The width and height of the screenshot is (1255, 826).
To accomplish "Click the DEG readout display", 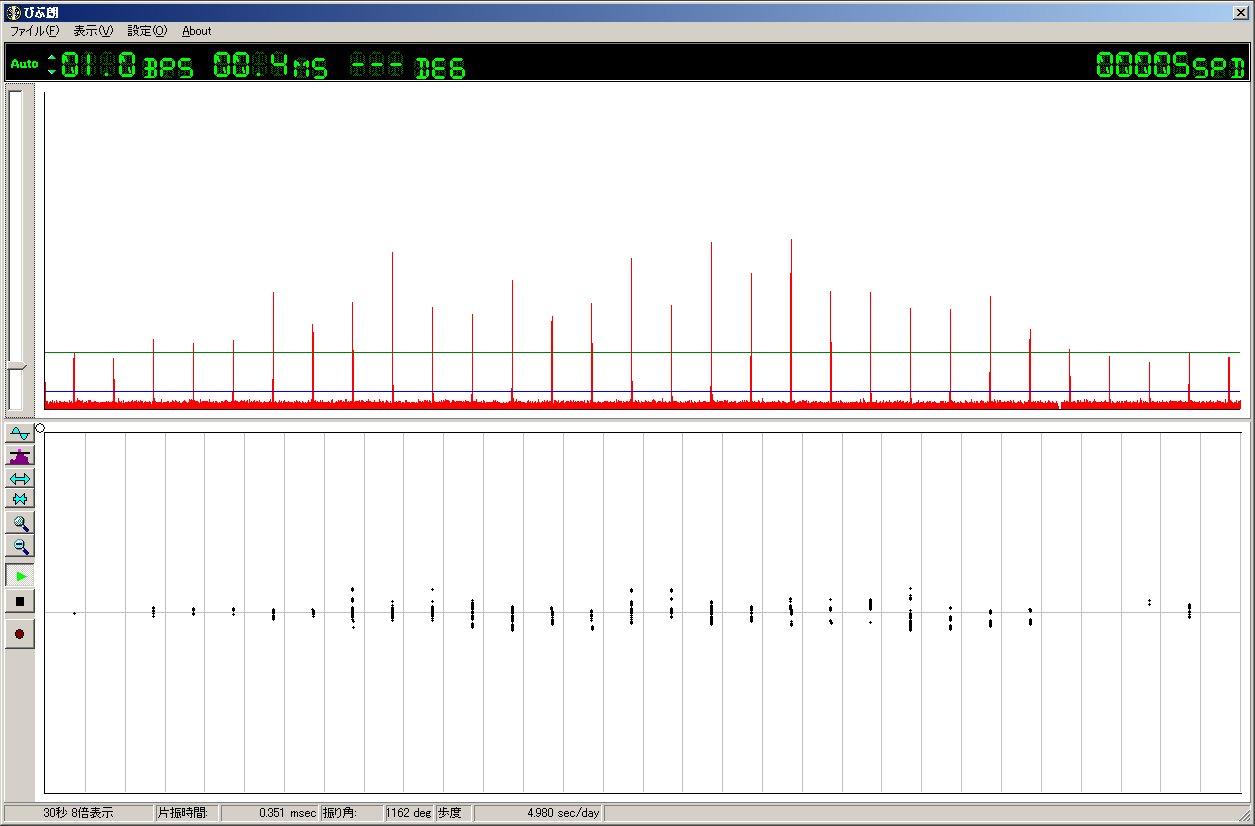I will click(407, 65).
